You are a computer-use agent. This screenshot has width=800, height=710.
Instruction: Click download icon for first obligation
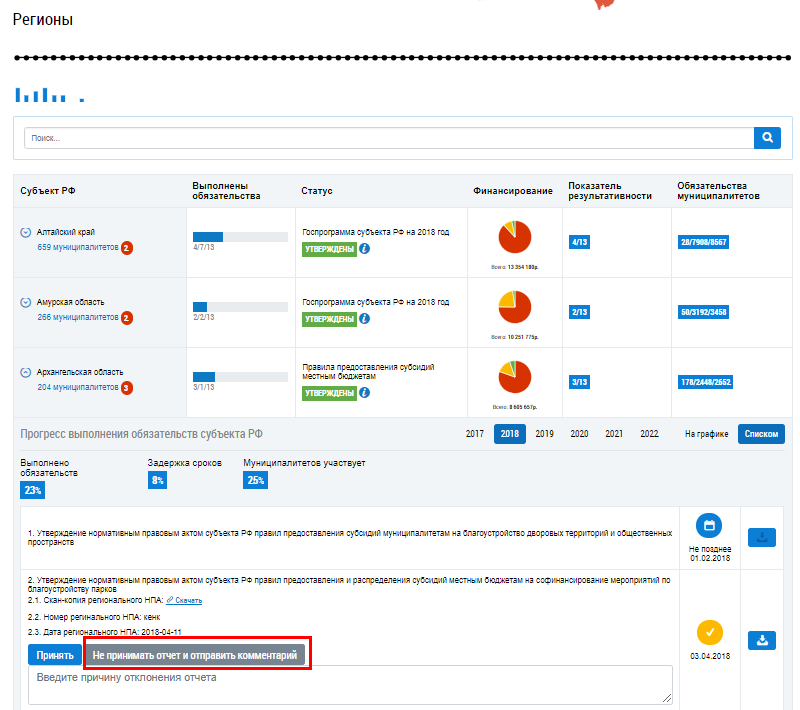point(762,537)
